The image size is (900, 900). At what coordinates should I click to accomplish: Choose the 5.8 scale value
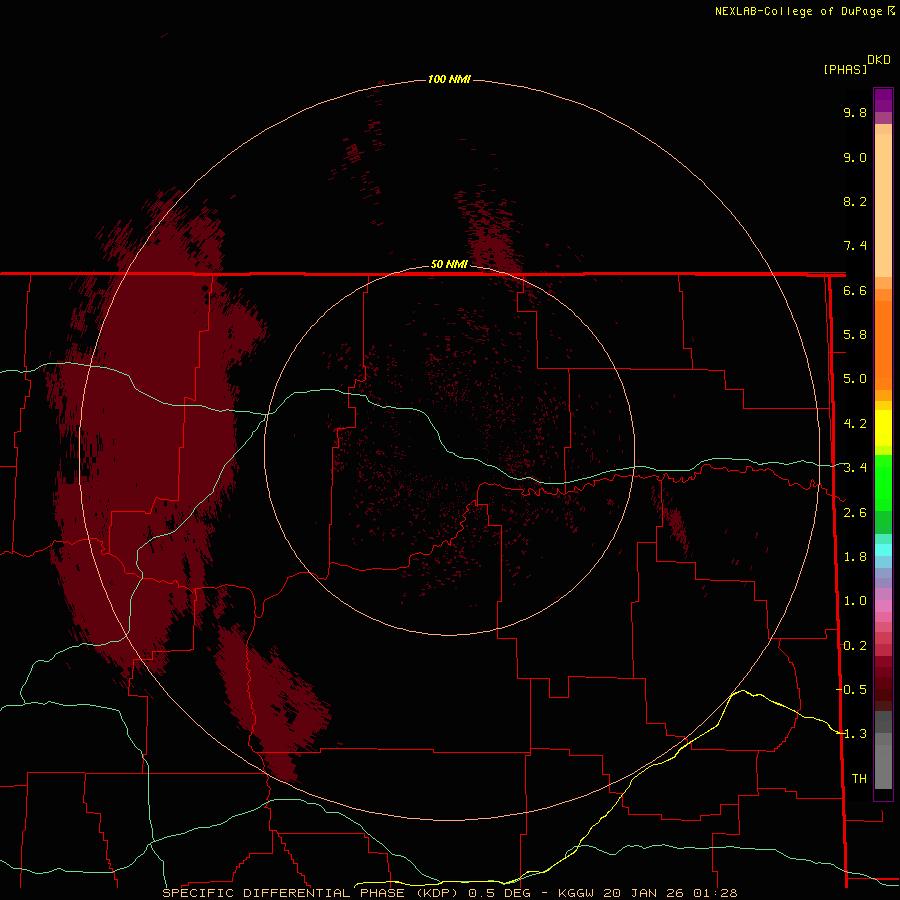[x=855, y=335]
